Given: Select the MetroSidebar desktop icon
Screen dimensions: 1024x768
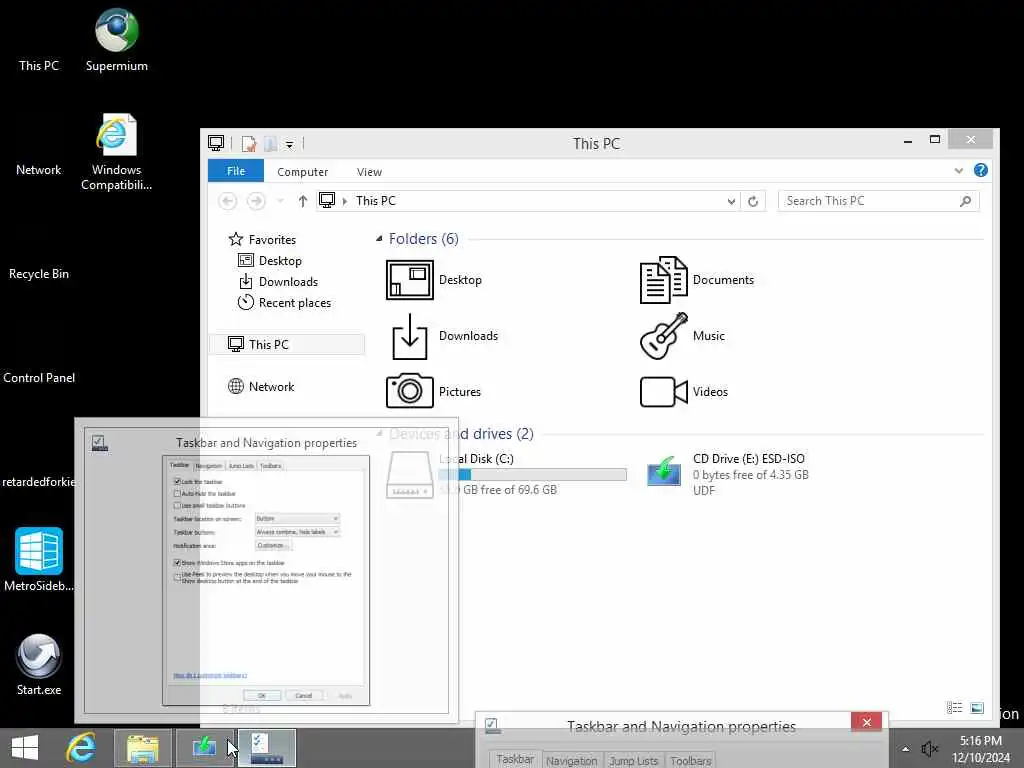Looking at the screenshot, I should [x=39, y=560].
